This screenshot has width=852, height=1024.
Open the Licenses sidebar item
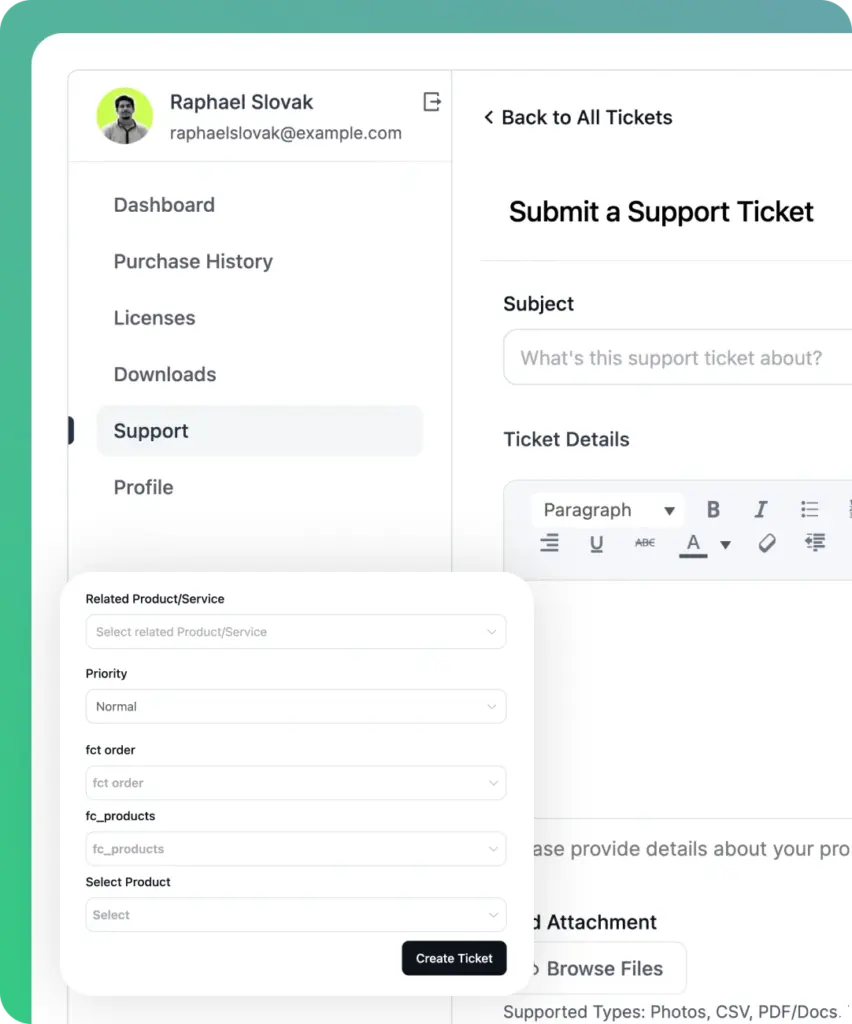point(154,317)
